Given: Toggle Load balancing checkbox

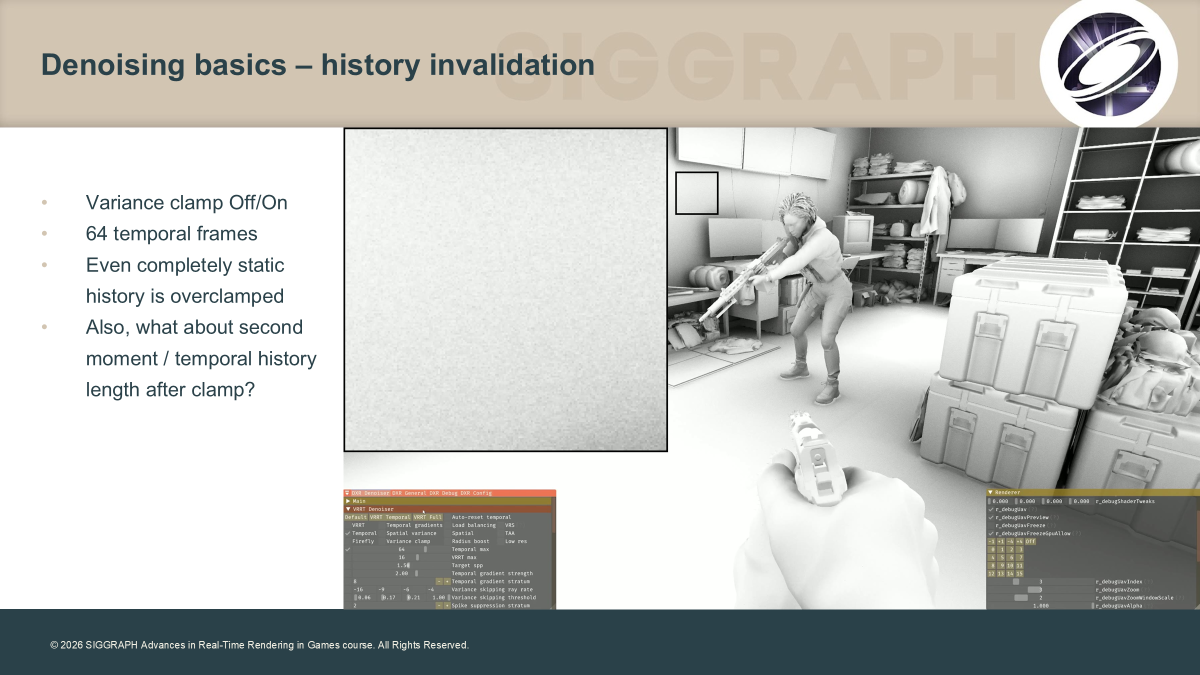Looking at the screenshot, I should (447, 525).
